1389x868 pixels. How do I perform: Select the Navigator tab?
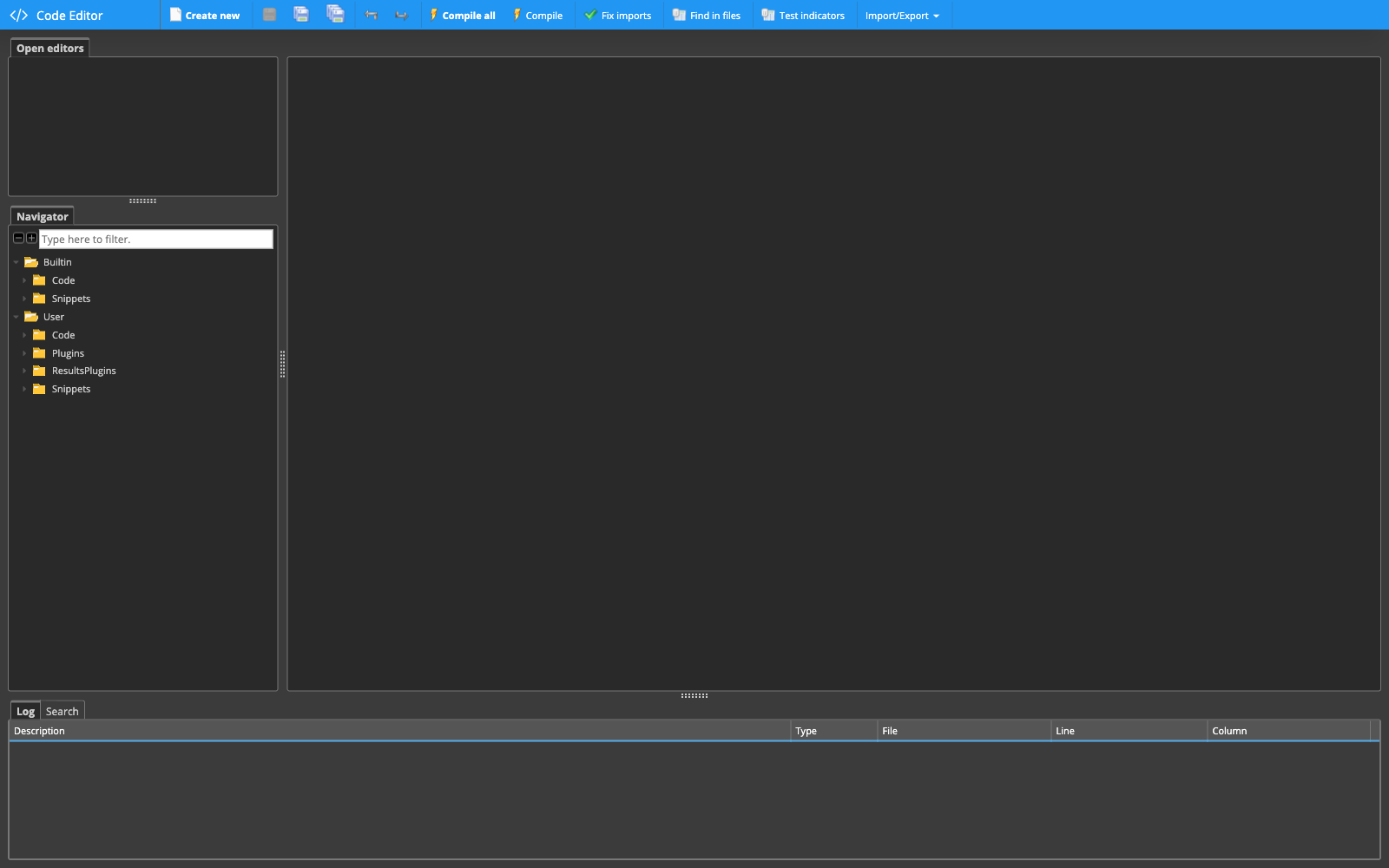click(42, 216)
